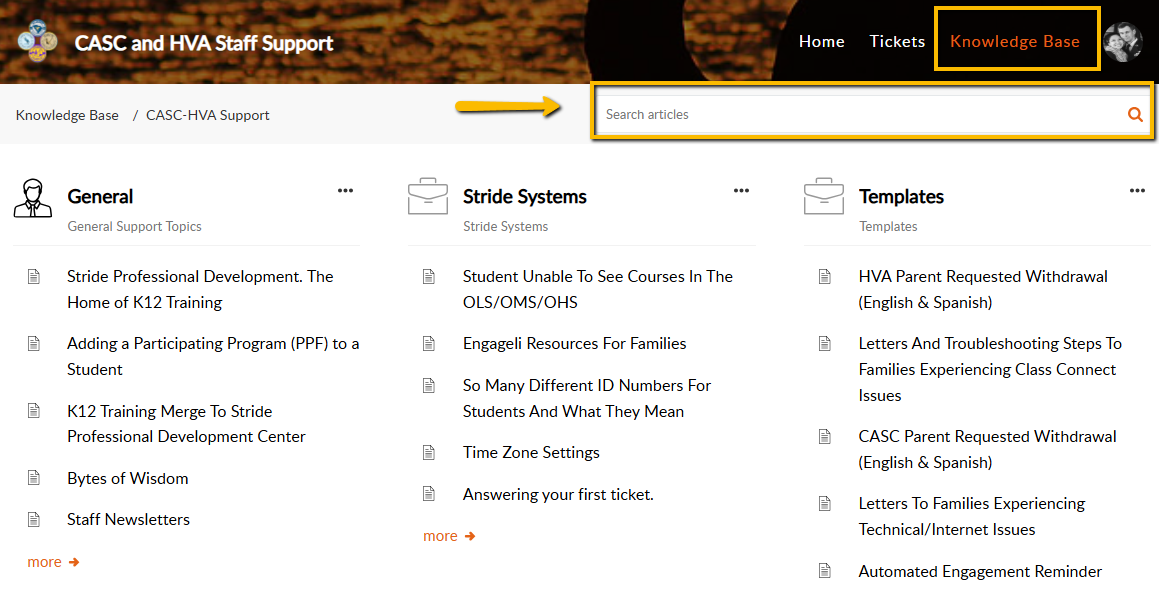Open Student Unable To See Courses article

coord(598,289)
